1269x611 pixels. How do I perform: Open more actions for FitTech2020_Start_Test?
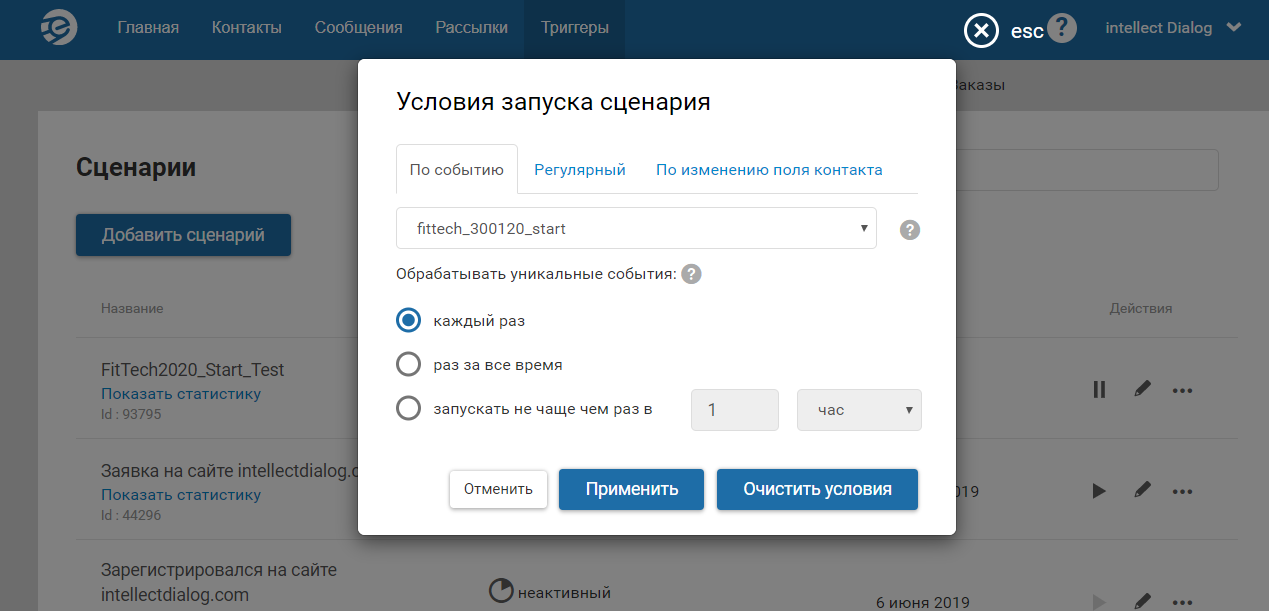tap(1182, 390)
